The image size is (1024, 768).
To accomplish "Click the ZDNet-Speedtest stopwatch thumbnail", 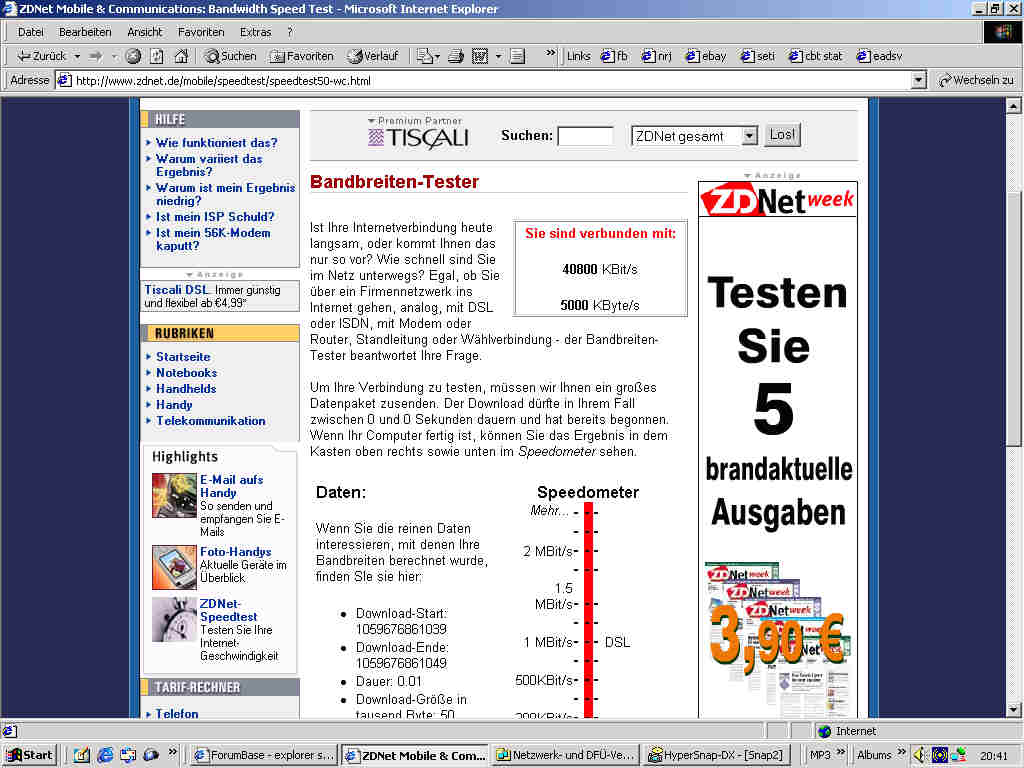I will [x=174, y=619].
